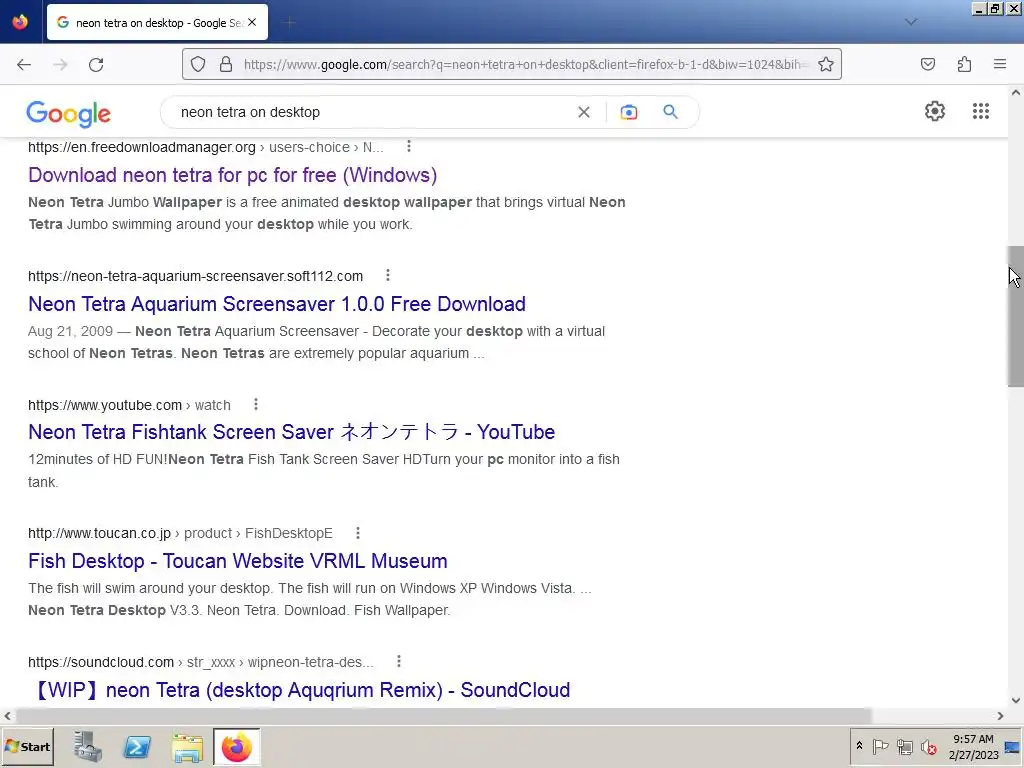The image size is (1024, 768).
Task: Open the Extensions puzzle icon
Action: point(964,64)
